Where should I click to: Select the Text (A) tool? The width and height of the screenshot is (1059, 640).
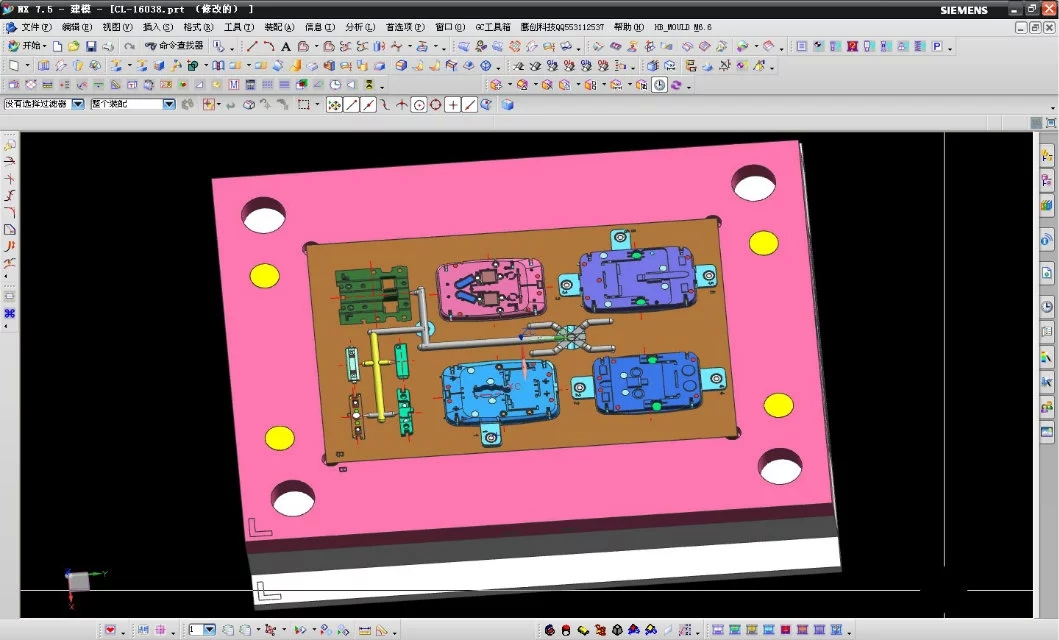pyautogui.click(x=286, y=47)
